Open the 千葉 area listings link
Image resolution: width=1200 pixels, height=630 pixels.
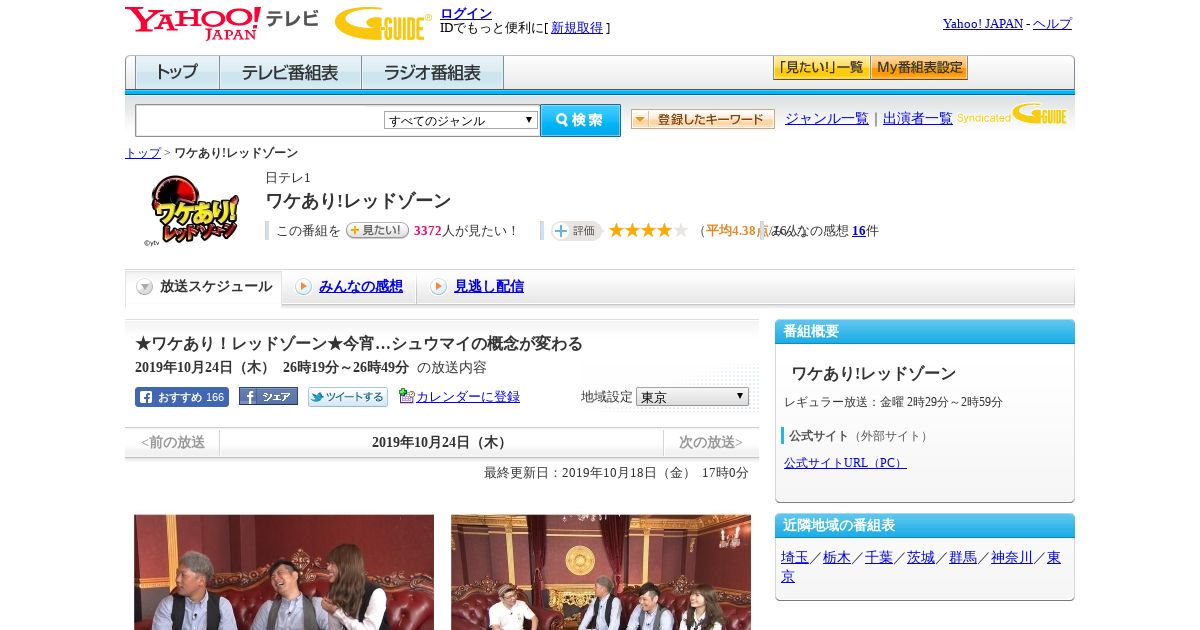[879, 557]
